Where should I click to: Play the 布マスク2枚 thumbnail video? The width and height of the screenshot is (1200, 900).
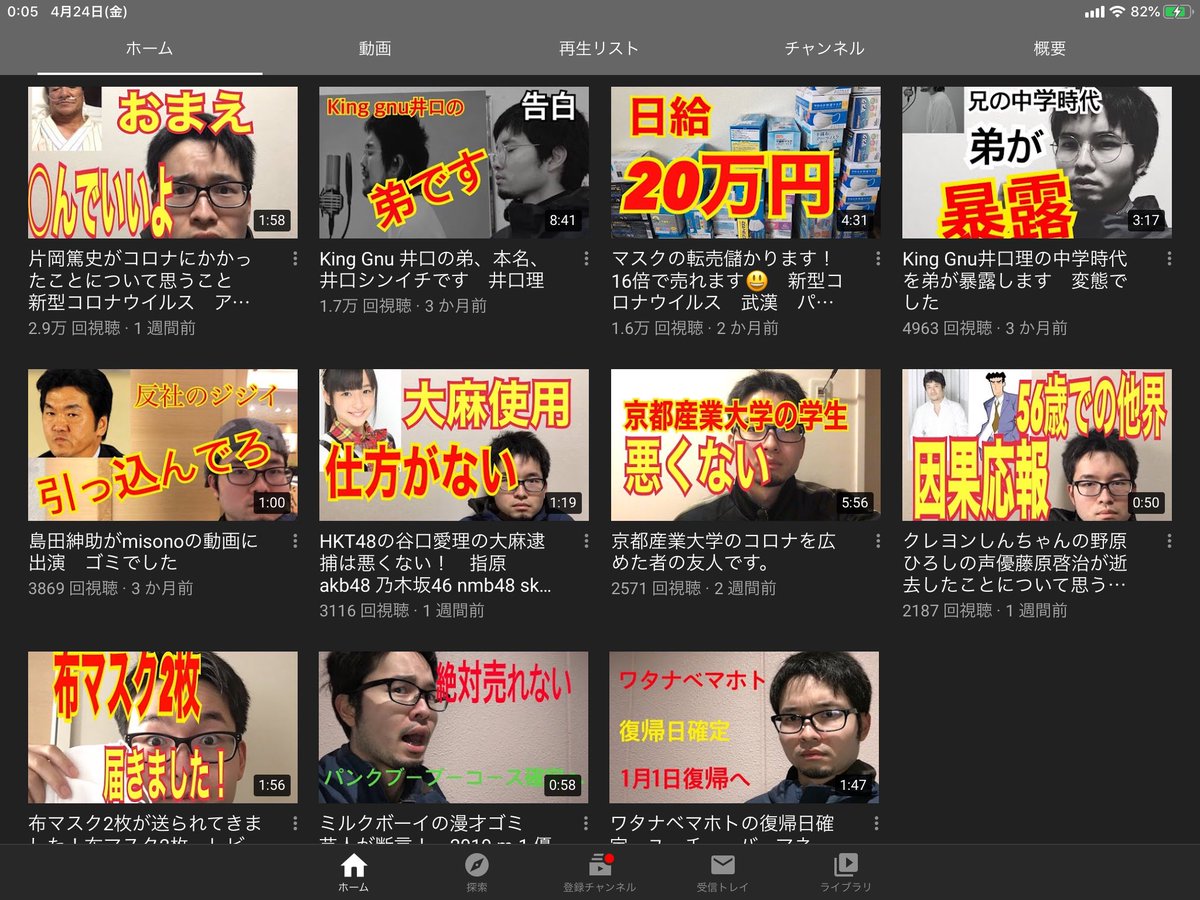click(162, 727)
